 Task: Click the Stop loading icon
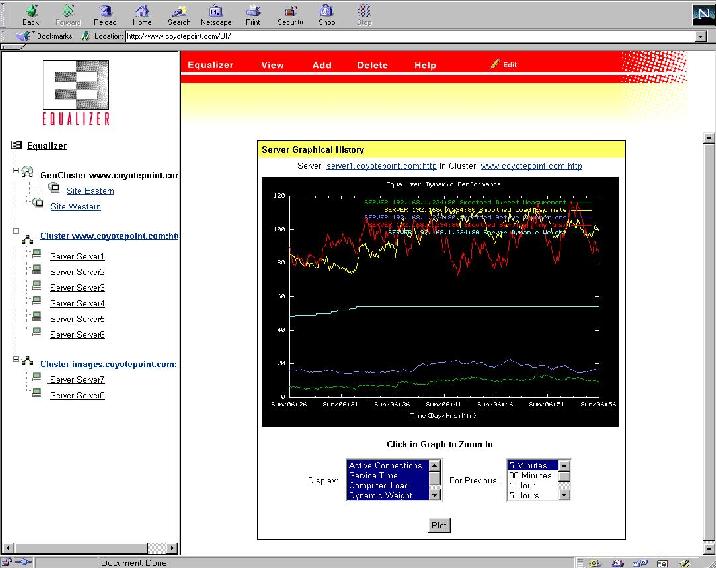point(364,13)
